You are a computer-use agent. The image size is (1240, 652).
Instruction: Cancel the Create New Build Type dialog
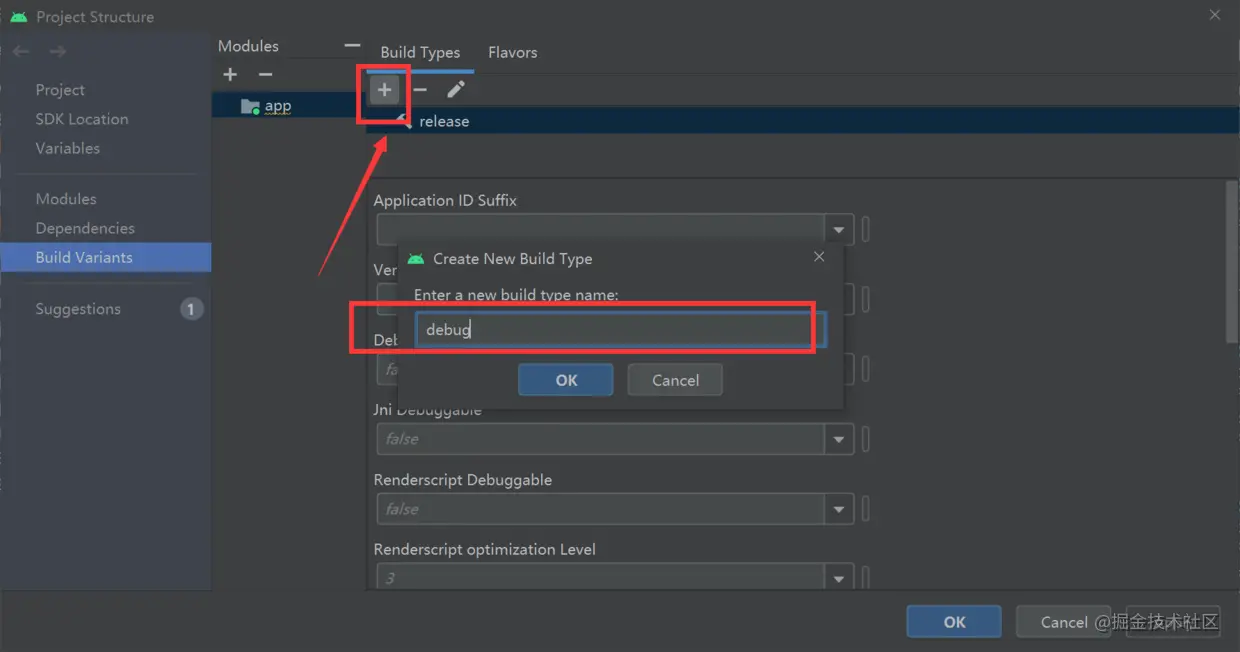tap(675, 380)
